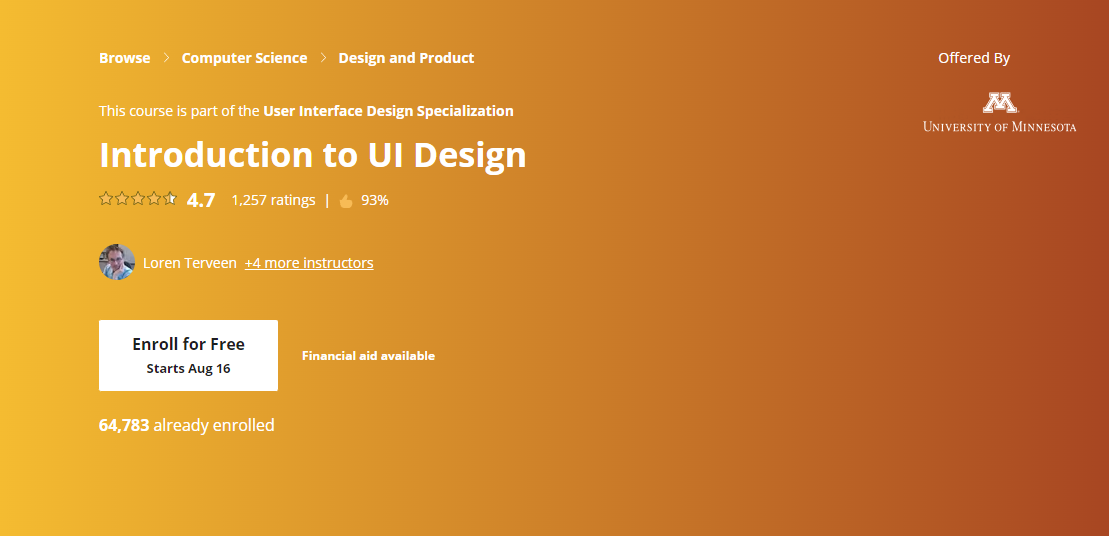Click the Introduction to UI Design title

coord(313,155)
